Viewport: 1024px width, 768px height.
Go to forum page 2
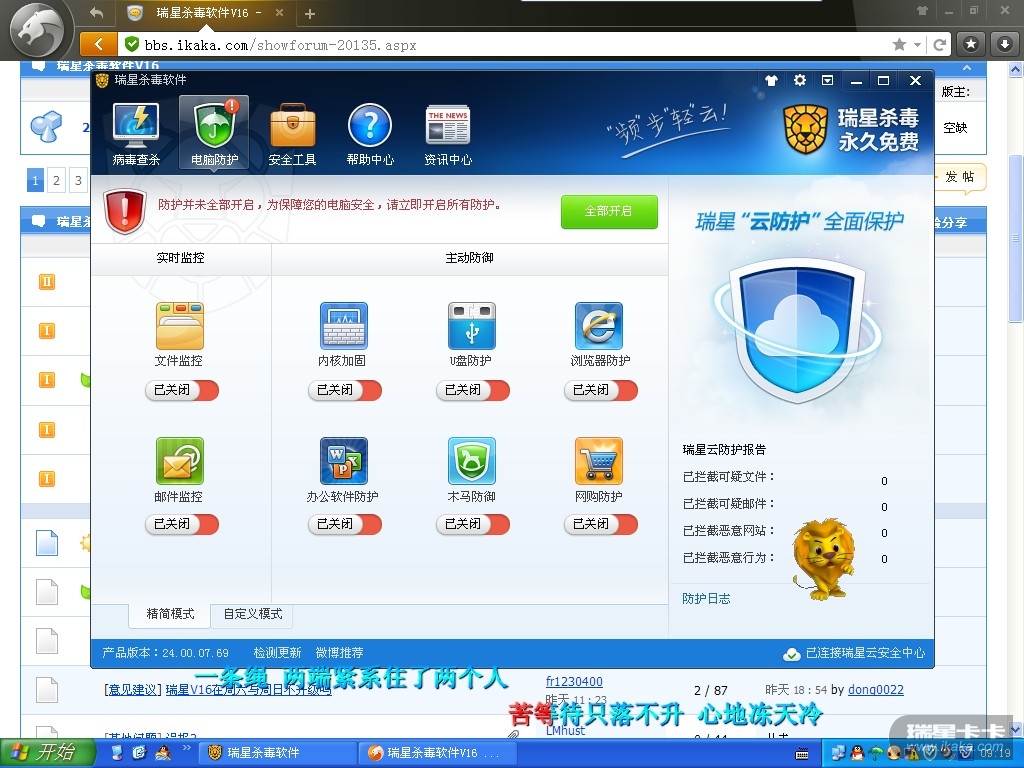(x=56, y=180)
